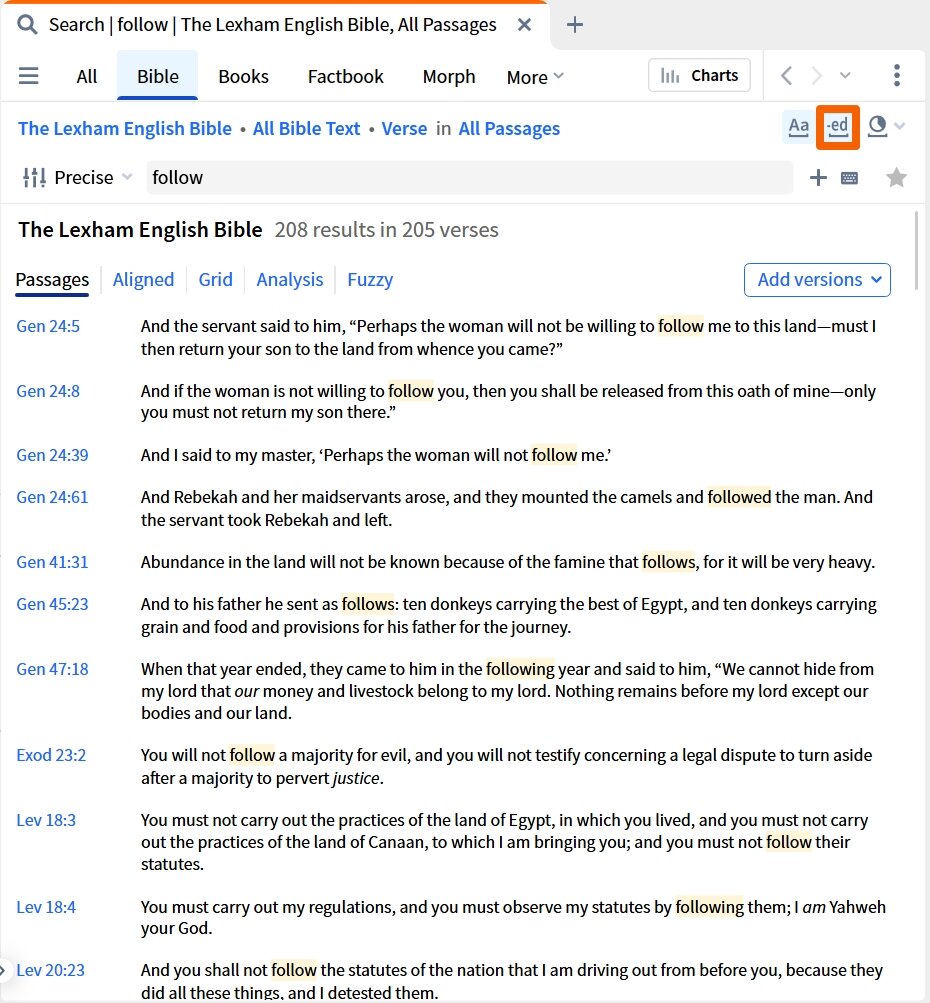Open Gen 47:18 reference
Viewport: 930px width, 1003px height.
[x=52, y=669]
